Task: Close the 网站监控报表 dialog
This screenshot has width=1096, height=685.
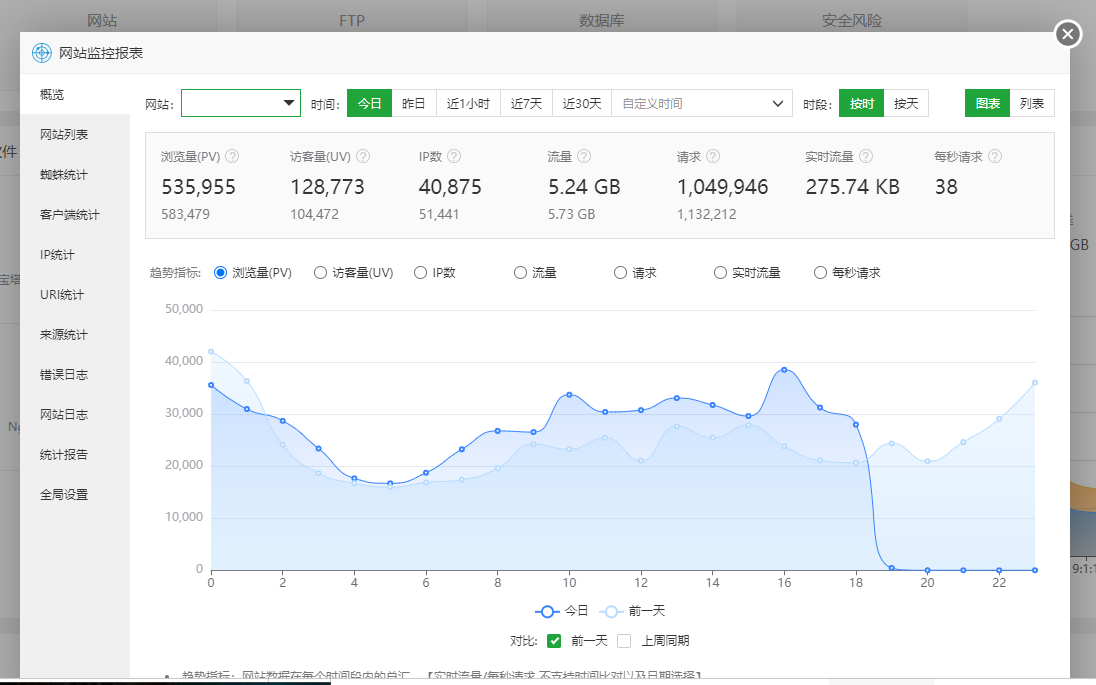Action: point(1068,35)
